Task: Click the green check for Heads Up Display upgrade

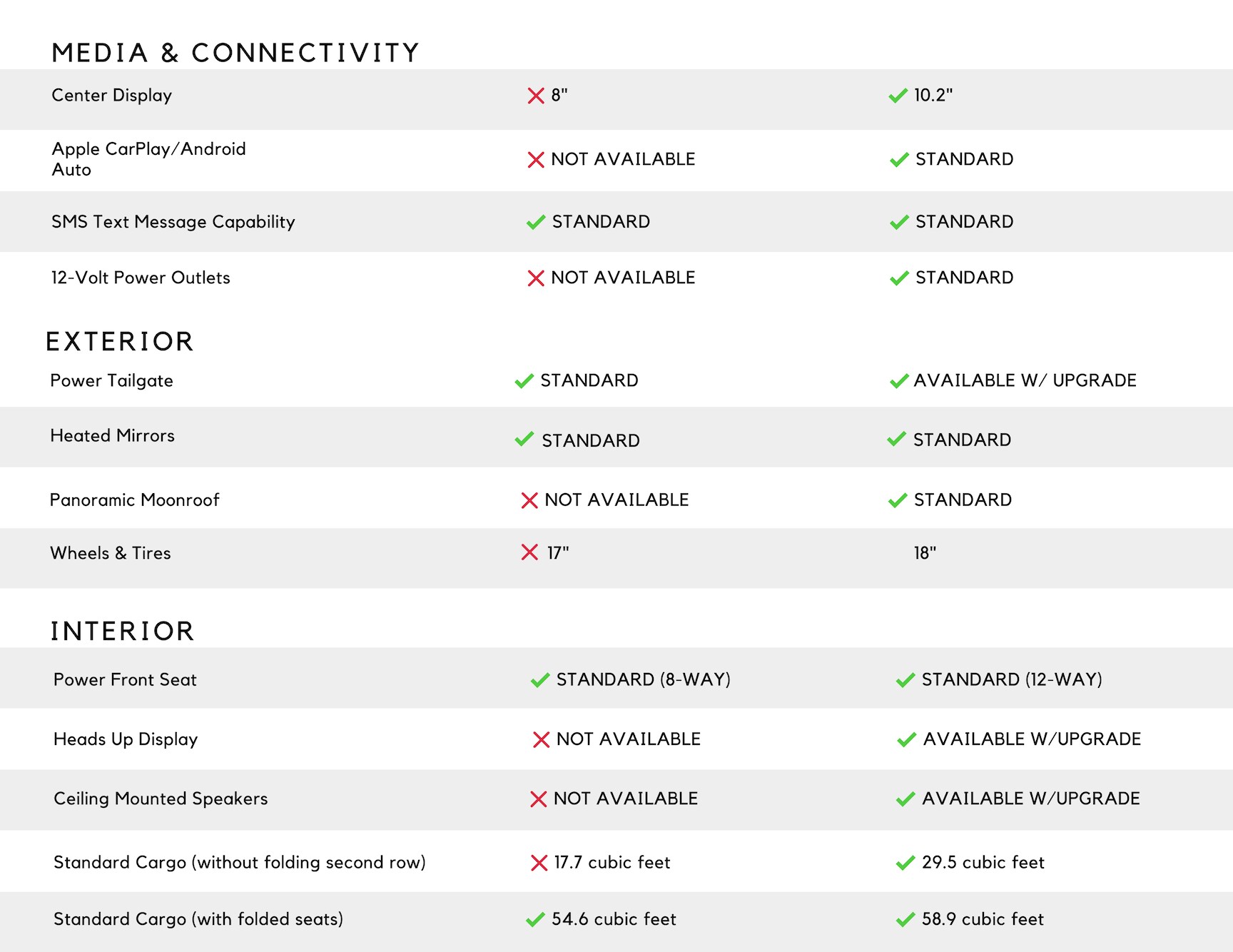Action: pos(907,740)
